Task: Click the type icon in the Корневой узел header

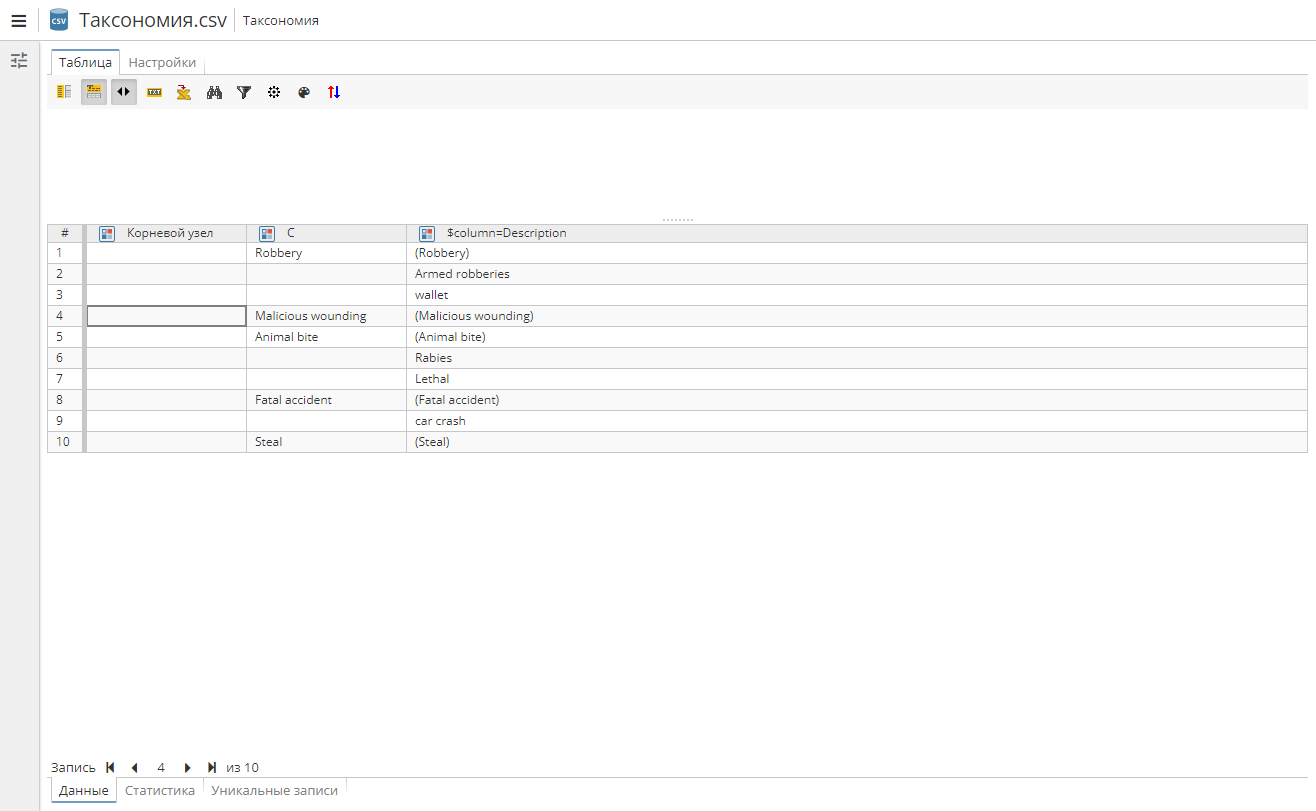Action: 107,233
